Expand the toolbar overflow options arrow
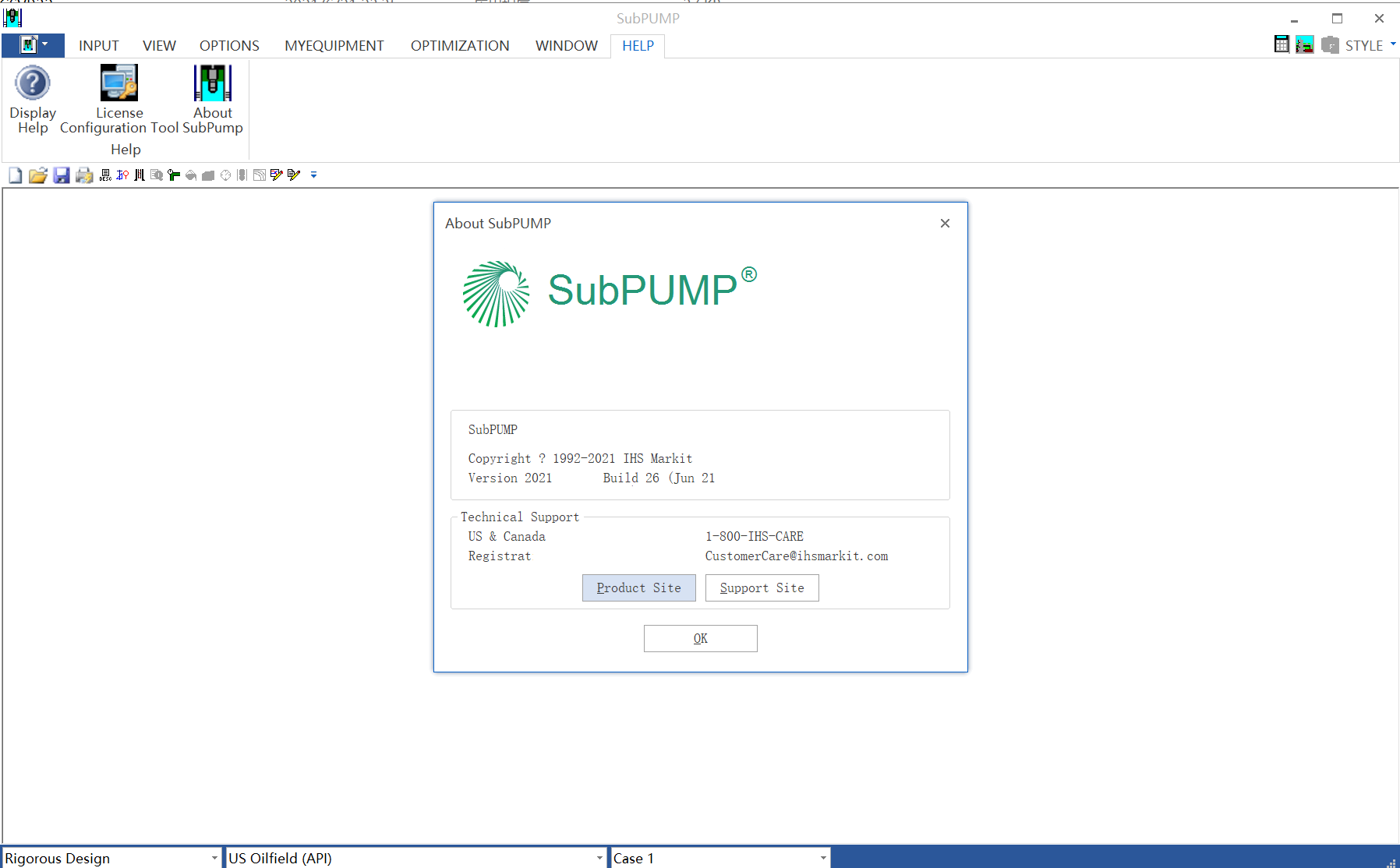This screenshot has width=1400, height=868. coord(313,175)
